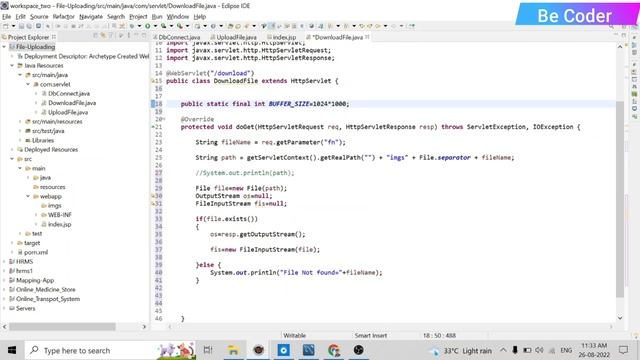Select the imgs folder under webapp
Screen dimensions: 640x360
(55, 206)
